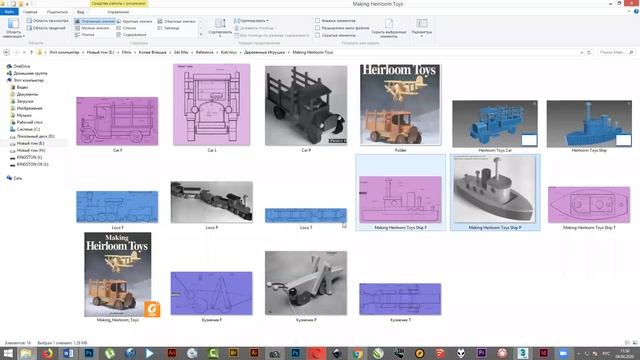Go up one folder level arrow
This screenshot has height=360, width=640.
point(31,52)
